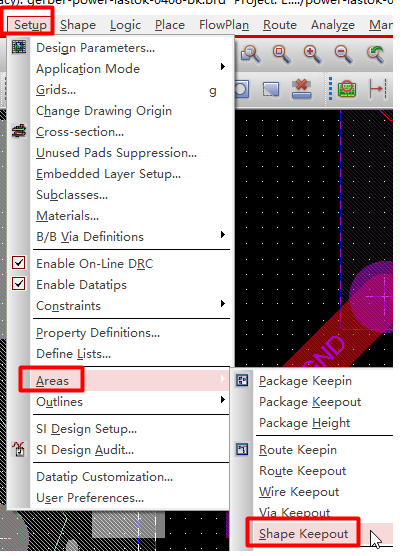The width and height of the screenshot is (409, 556).
Task: Choose Route Keepin in the submenu
Action: point(298,450)
